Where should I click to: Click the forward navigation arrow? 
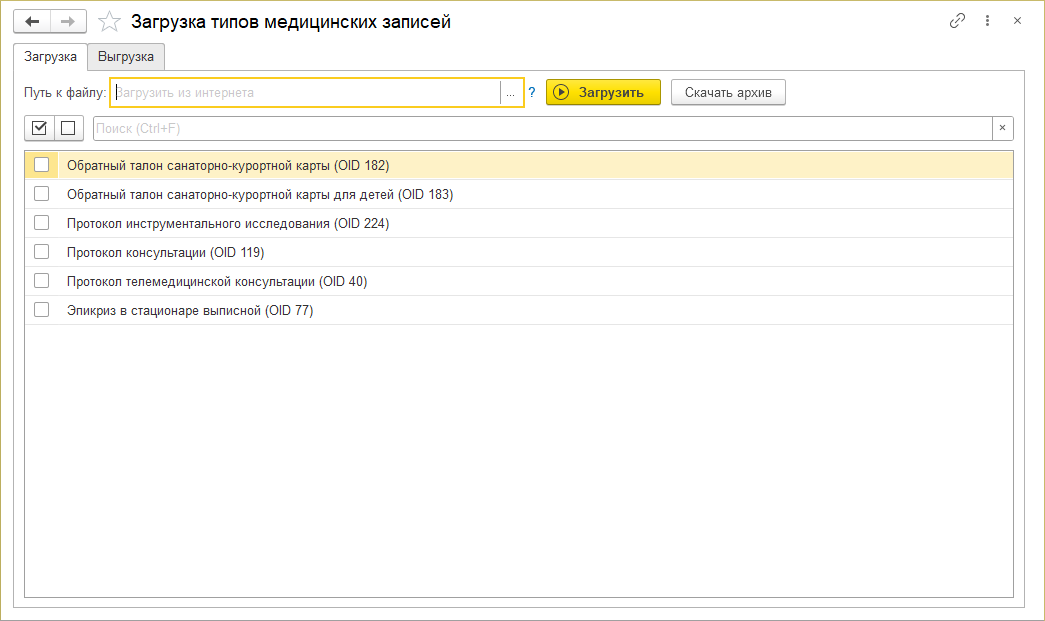click(68, 21)
